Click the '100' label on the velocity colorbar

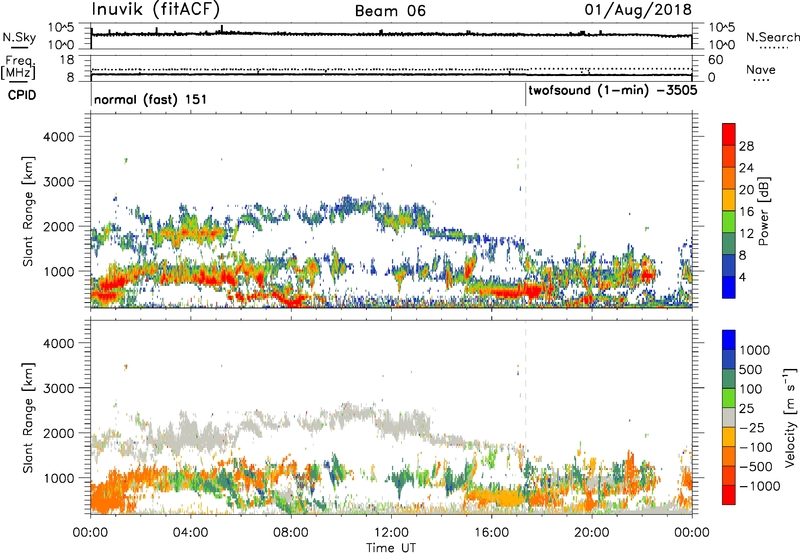[751, 389]
